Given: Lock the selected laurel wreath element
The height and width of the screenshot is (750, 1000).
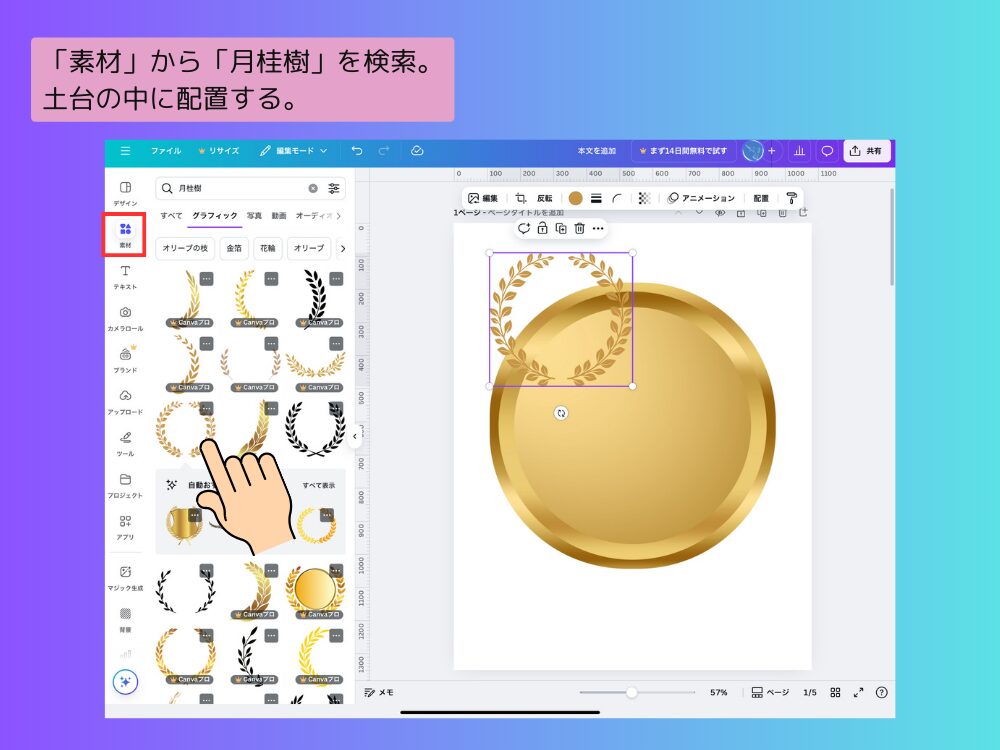Looking at the screenshot, I should pyautogui.click(x=542, y=229).
